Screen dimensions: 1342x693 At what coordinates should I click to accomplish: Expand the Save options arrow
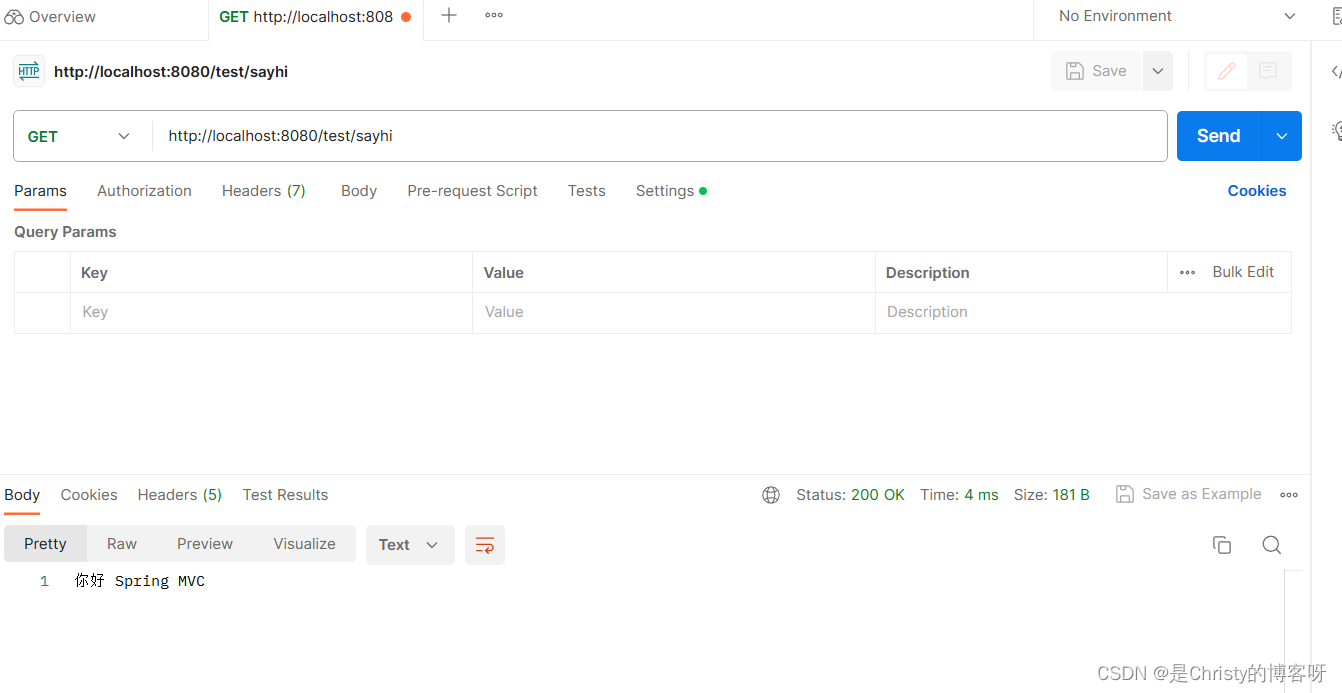point(1158,71)
